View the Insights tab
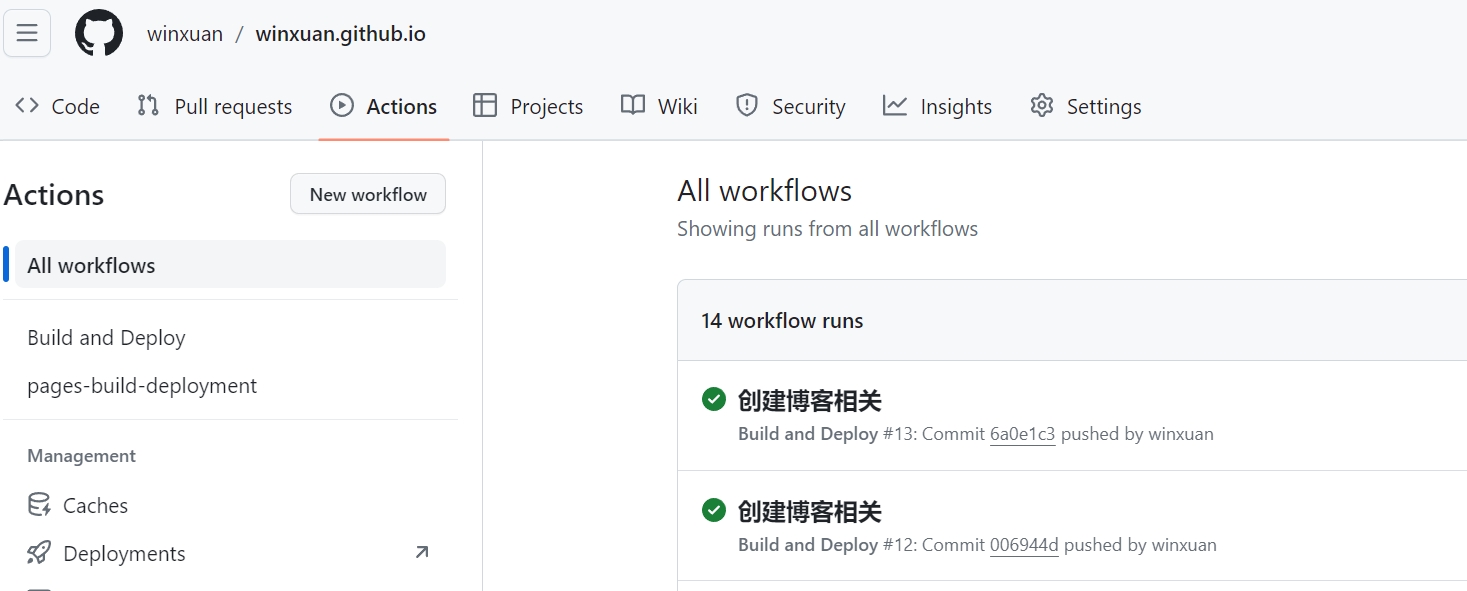 pyautogui.click(x=937, y=106)
